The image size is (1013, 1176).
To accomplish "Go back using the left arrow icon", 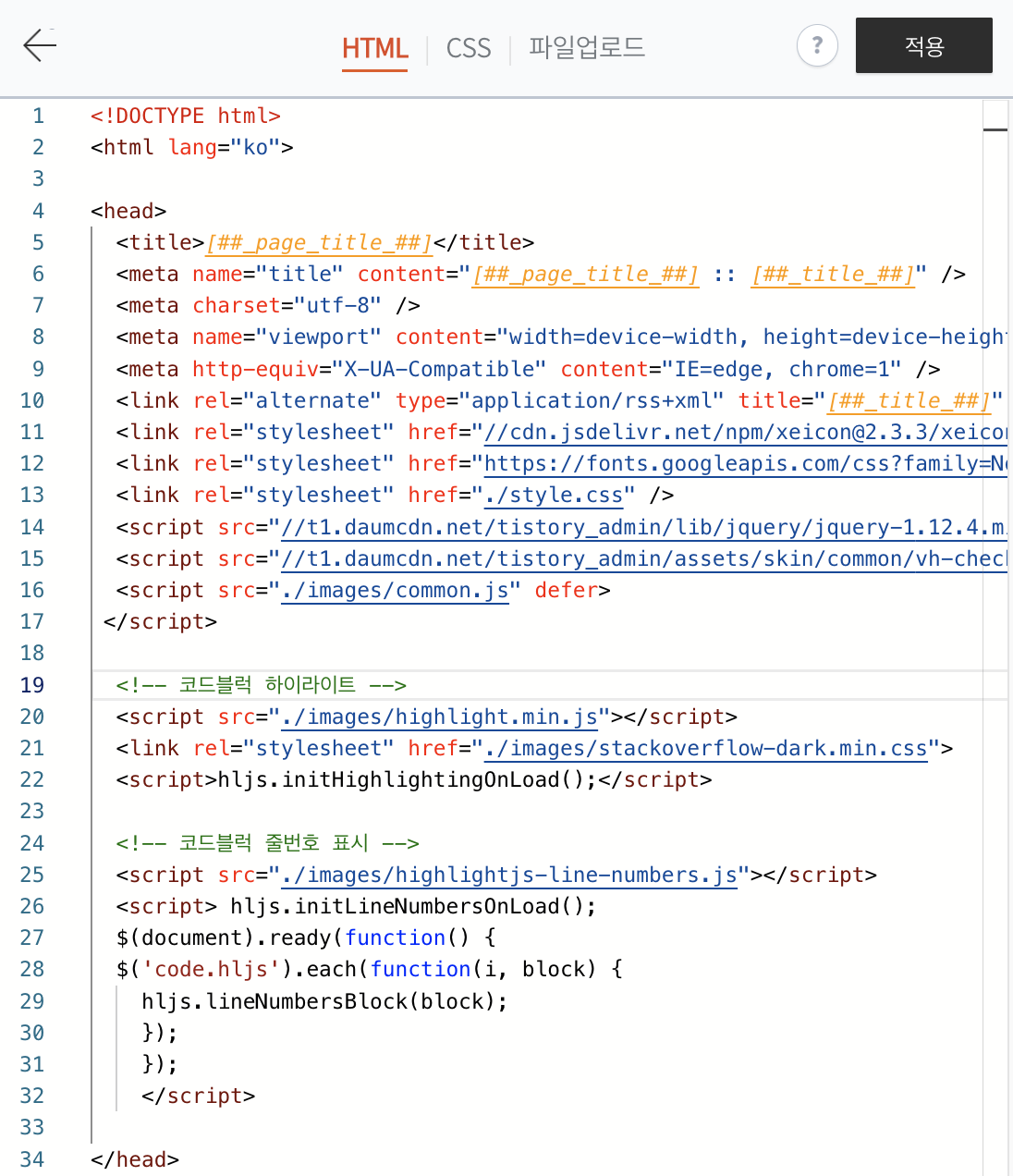I will (x=40, y=44).
